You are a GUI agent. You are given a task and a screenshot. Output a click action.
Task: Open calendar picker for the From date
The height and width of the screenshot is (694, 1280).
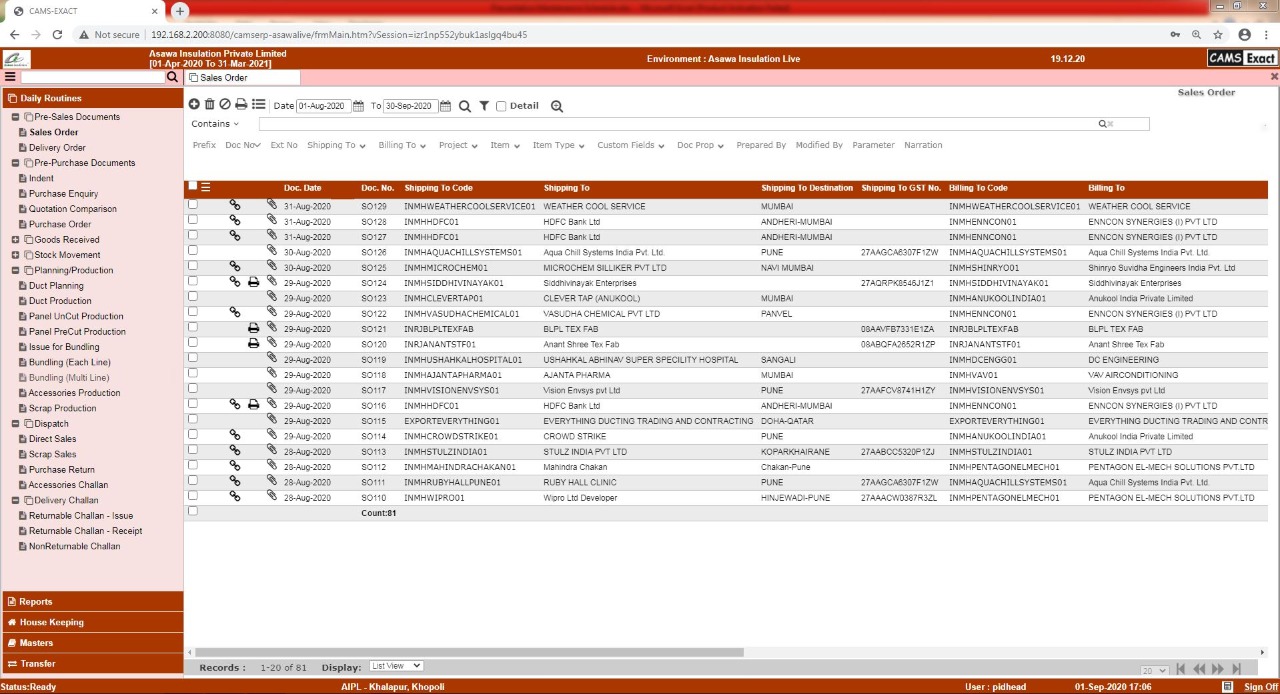[x=358, y=106]
